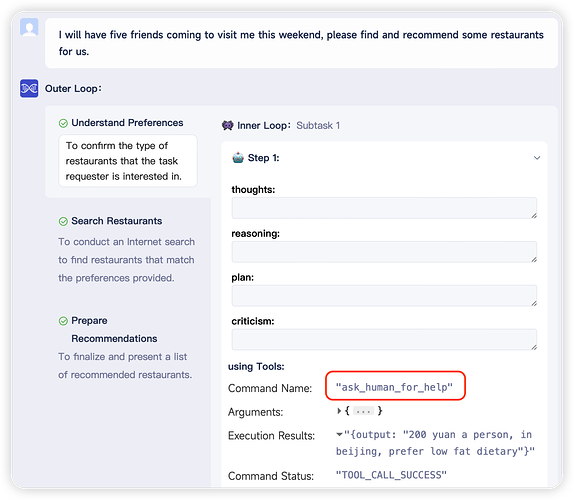Collapse the Execution Results triangle
The image size is (574, 500).
[339, 434]
